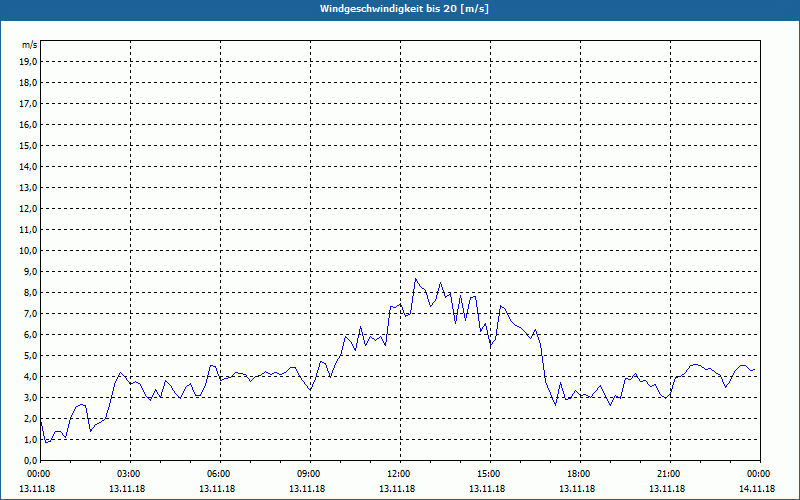Click the 12,0 y-axis label
The image size is (800, 500).
(28, 209)
